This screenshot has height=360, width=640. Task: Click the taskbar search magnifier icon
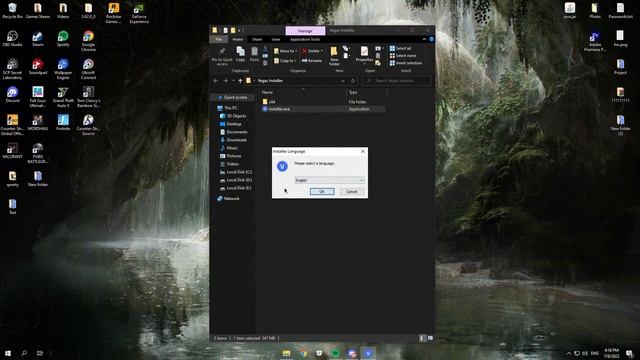(24, 353)
